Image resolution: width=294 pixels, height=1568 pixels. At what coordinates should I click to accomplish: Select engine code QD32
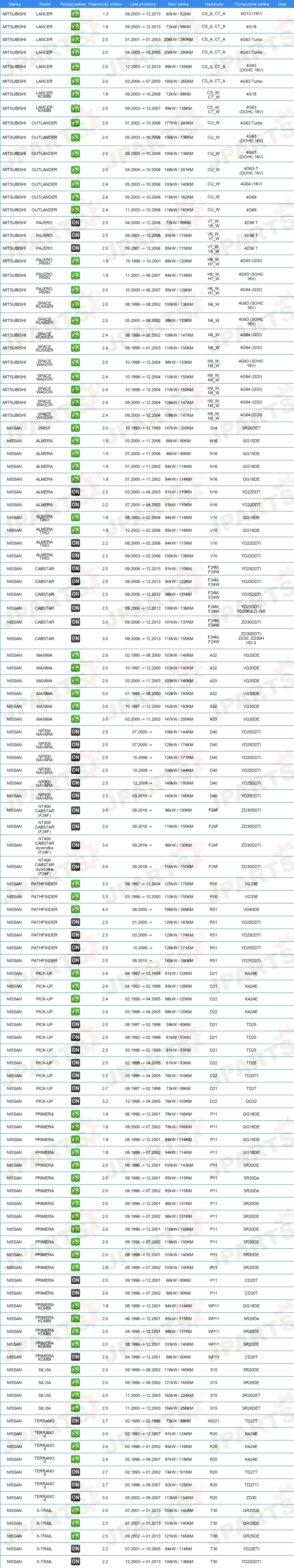tap(252, 1101)
